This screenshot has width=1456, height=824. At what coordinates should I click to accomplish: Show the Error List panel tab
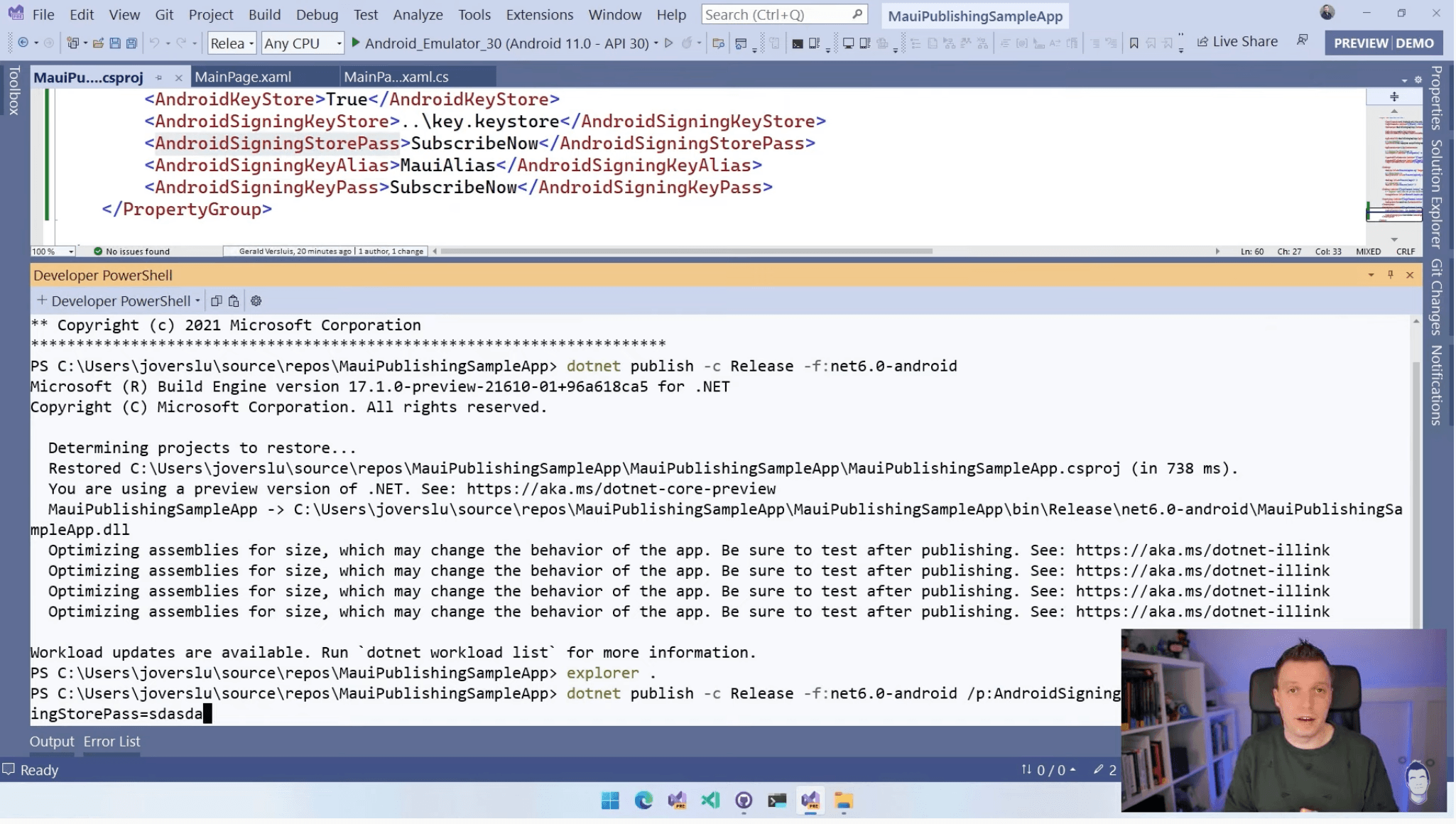[x=112, y=741]
